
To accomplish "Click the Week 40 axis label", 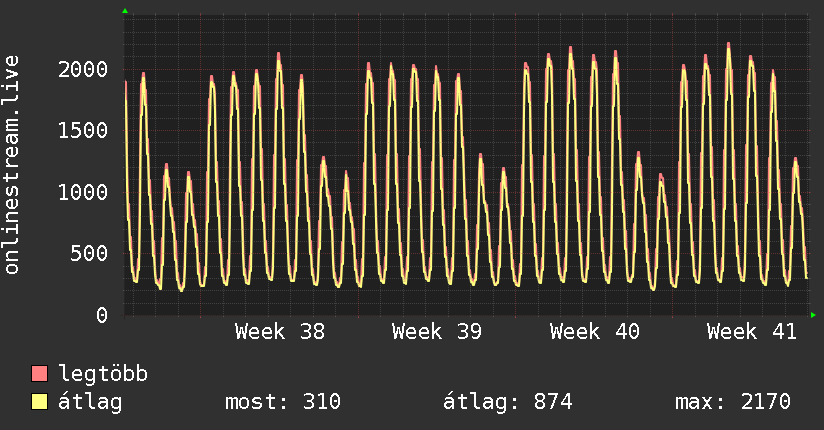I will (594, 332).
